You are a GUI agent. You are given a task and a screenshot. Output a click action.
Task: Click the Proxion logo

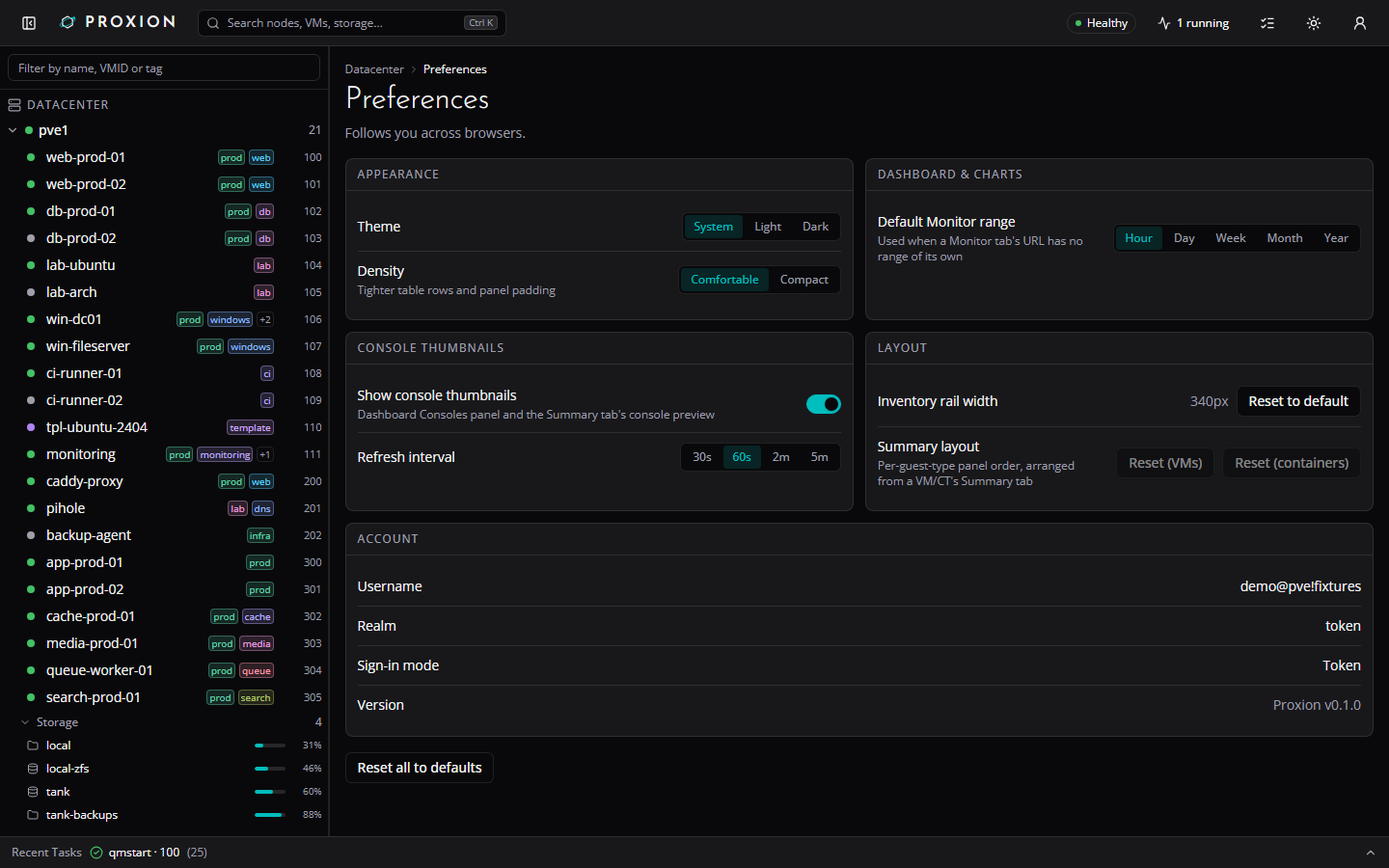118,22
